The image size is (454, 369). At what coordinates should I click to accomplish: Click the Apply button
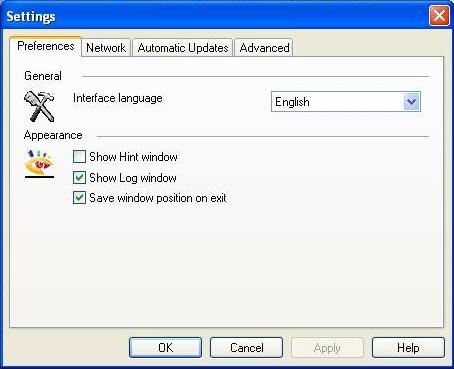327,348
